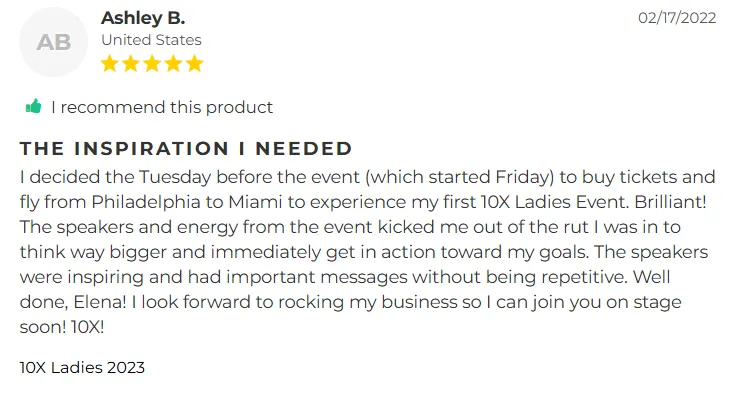This screenshot has height=397, width=737.
Task: Click the fourth gold star
Action: point(173,63)
